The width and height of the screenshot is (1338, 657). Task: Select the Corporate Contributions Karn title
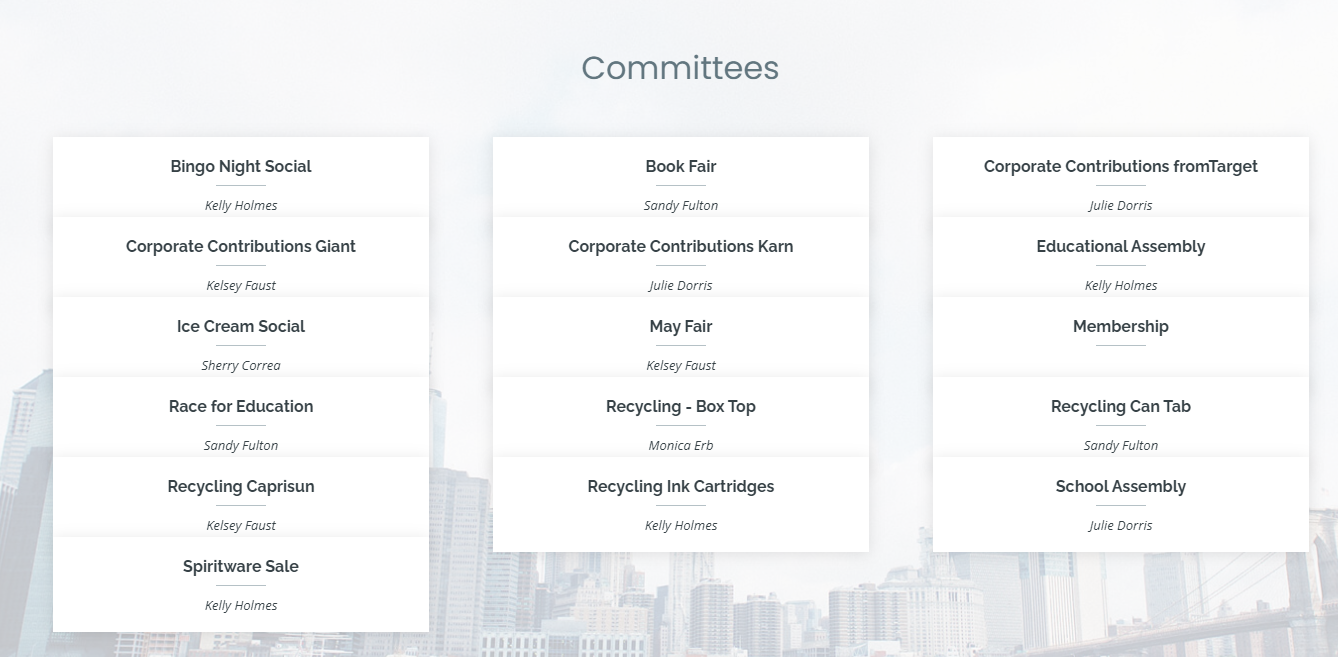tap(681, 246)
